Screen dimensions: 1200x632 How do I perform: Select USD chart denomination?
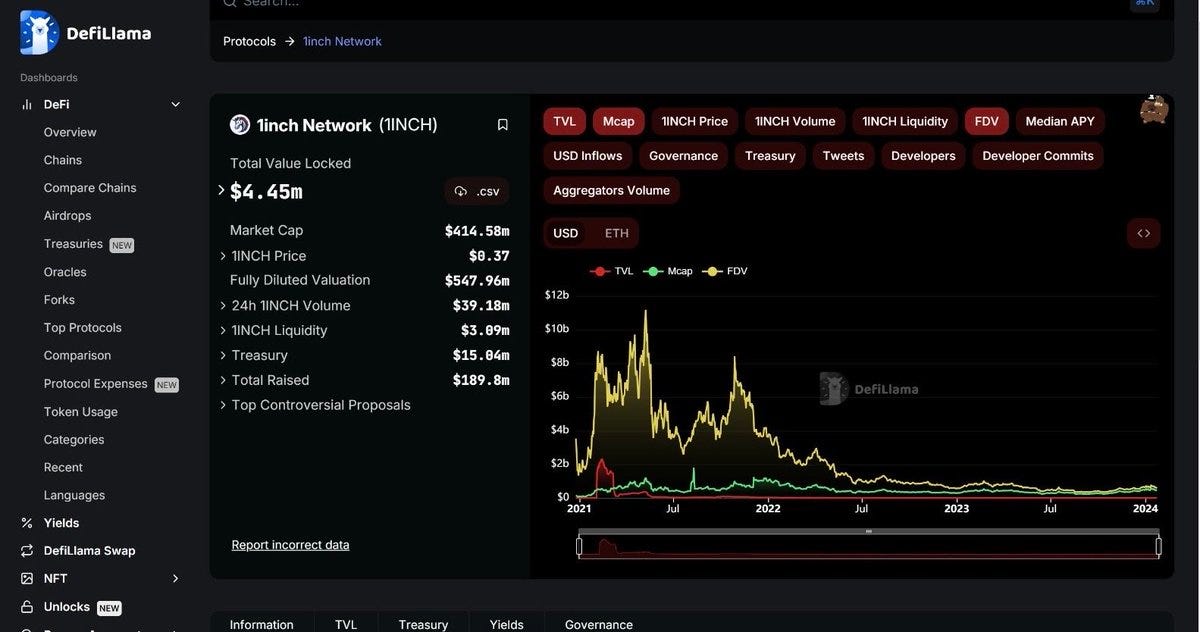(x=566, y=233)
